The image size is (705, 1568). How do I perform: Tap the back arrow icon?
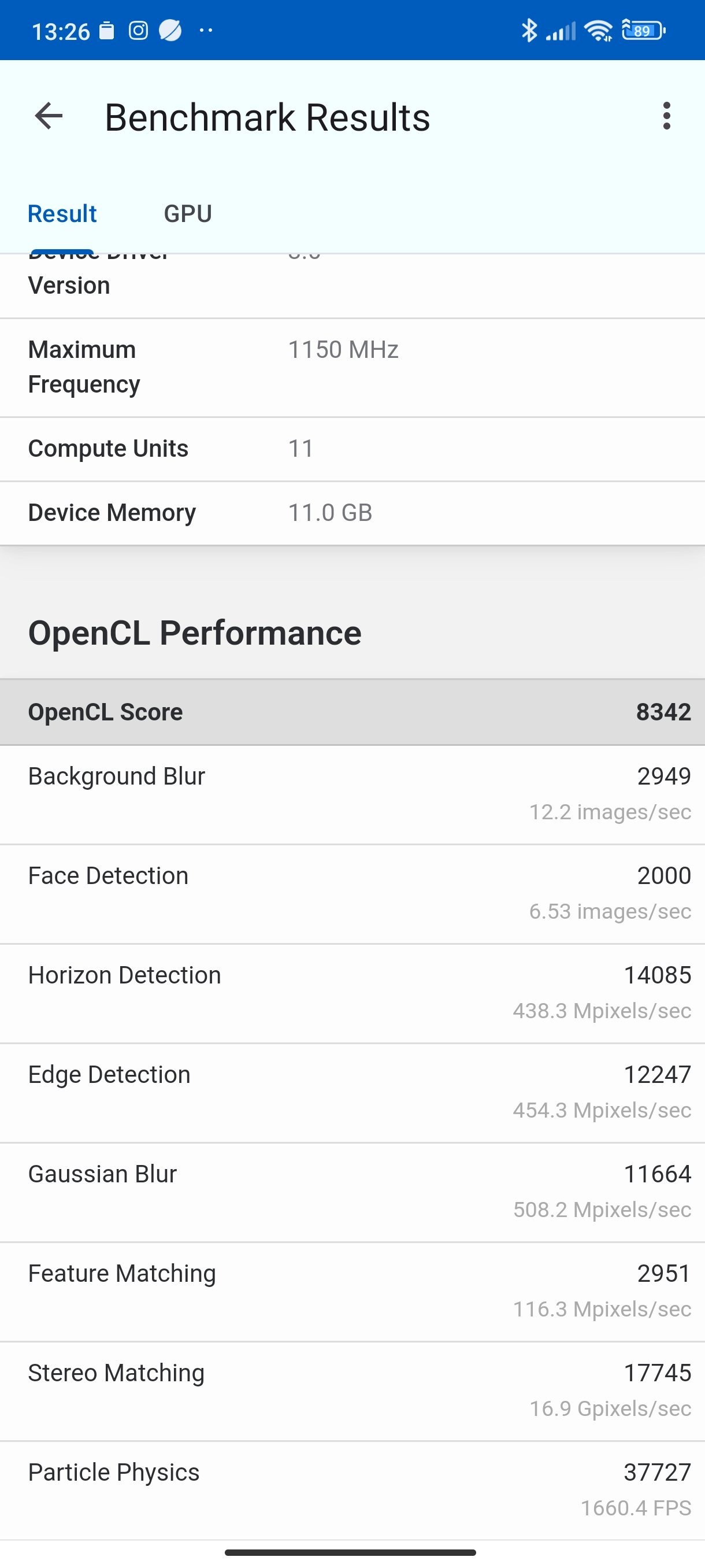tap(49, 116)
